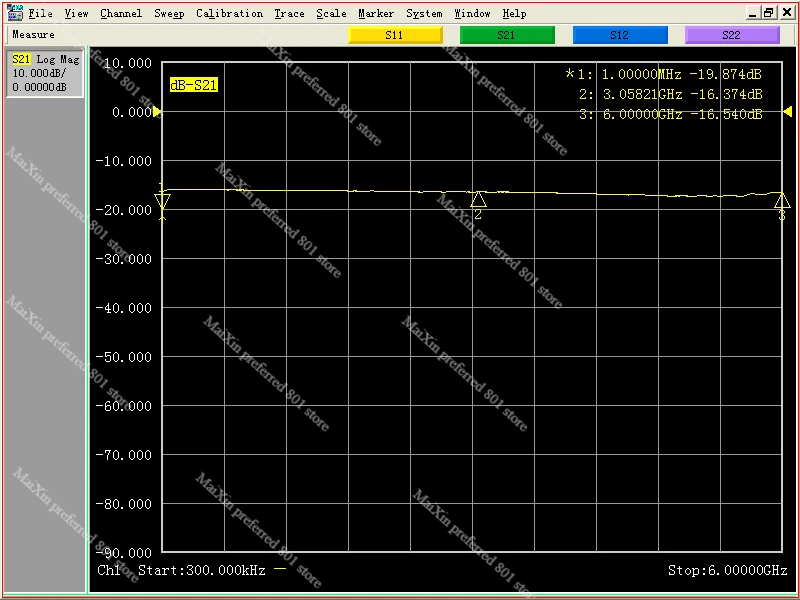Click the dB-S21 trace label
The image size is (800, 600).
[x=193, y=85]
